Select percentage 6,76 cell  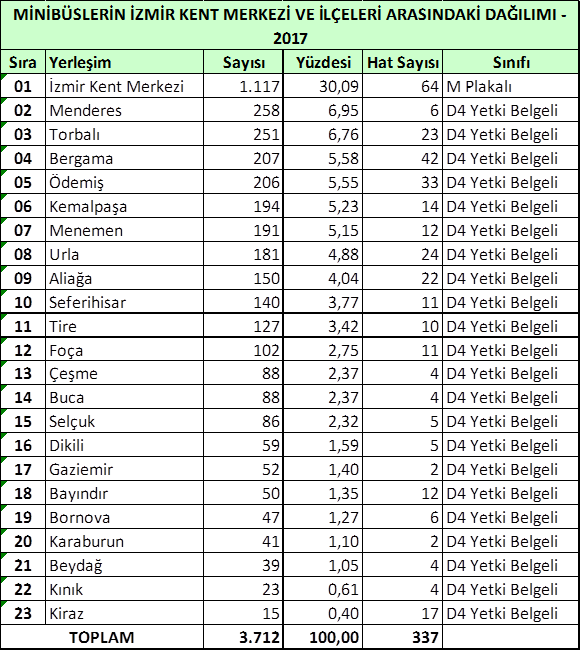coord(323,134)
